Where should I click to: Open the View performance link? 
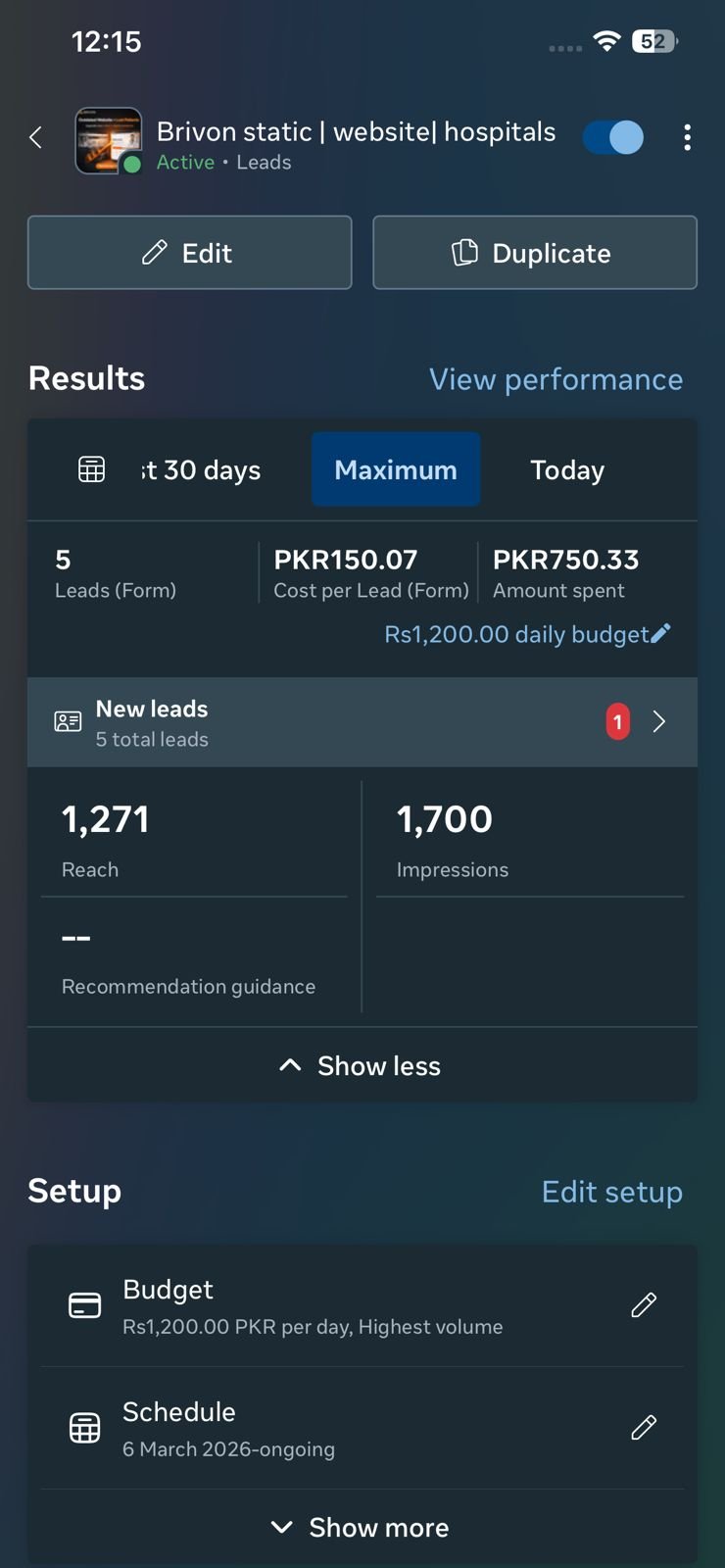[x=556, y=379]
